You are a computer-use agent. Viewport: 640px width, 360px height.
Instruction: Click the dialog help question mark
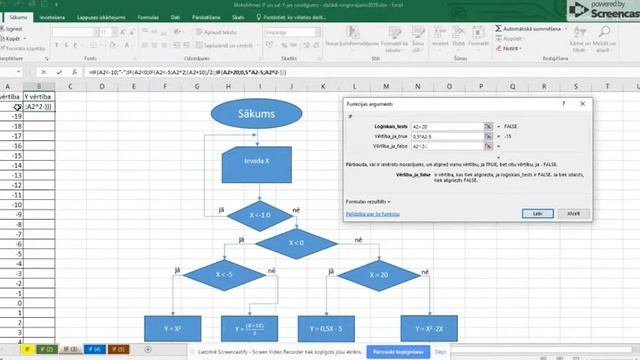563,104
